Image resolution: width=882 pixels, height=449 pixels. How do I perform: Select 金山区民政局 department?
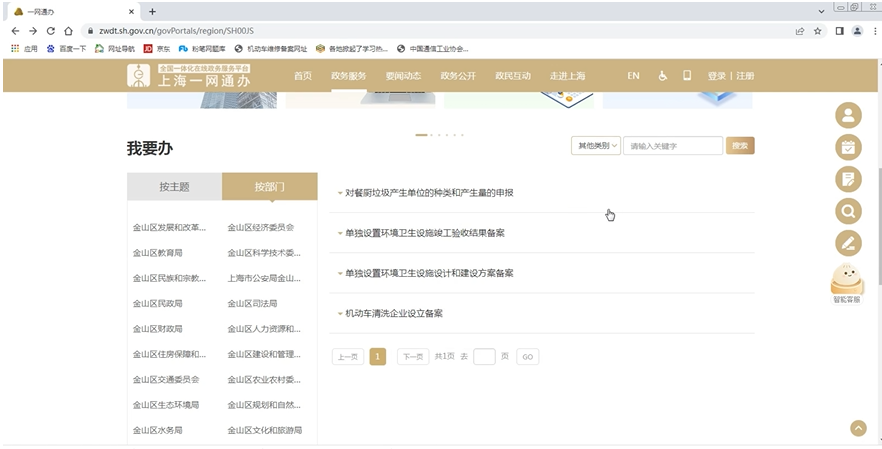click(158, 303)
